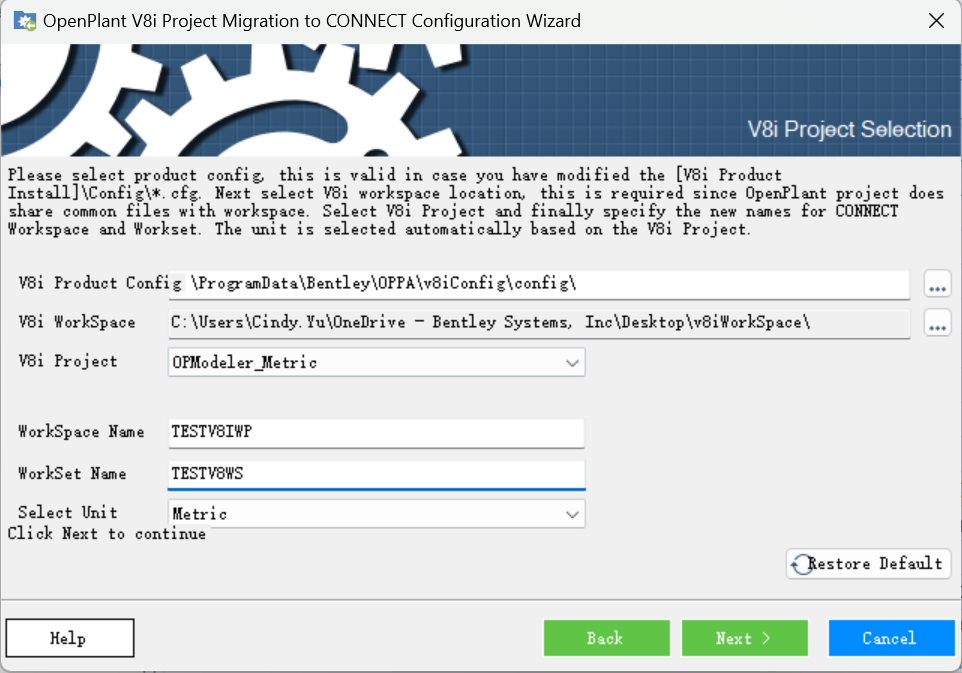Go Back to previous wizard step
Image resolution: width=962 pixels, height=673 pixels.
606,638
